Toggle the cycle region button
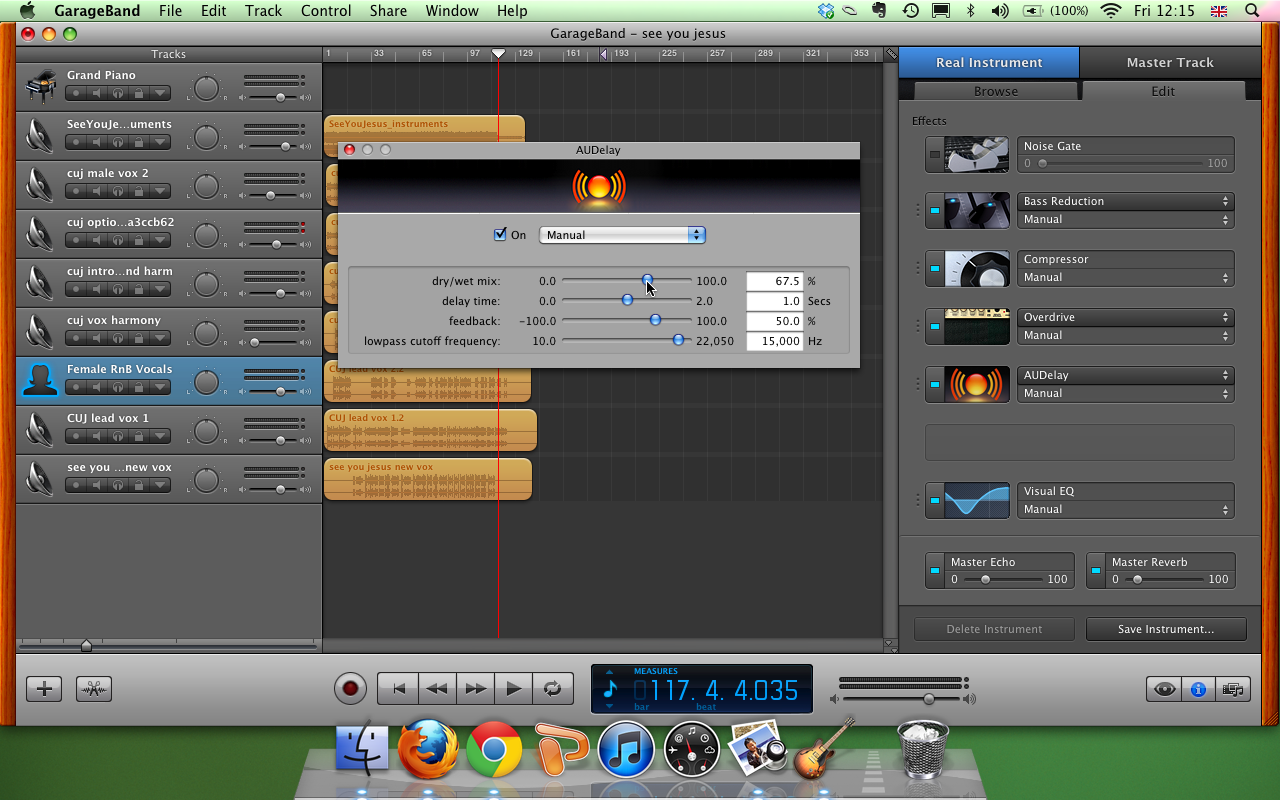The height and width of the screenshot is (800, 1280). tap(553, 688)
